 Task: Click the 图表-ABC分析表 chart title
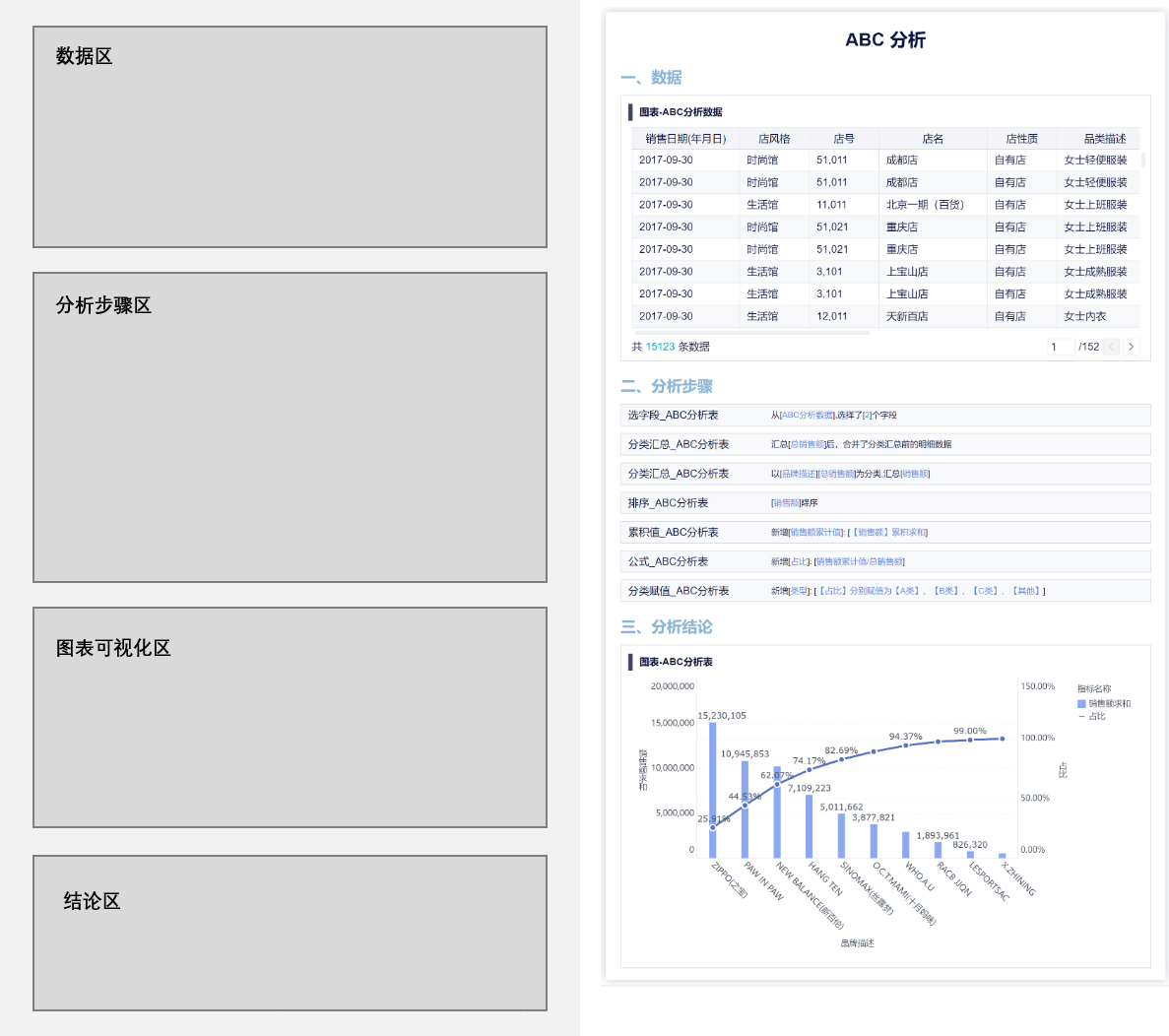pyautogui.click(x=676, y=662)
